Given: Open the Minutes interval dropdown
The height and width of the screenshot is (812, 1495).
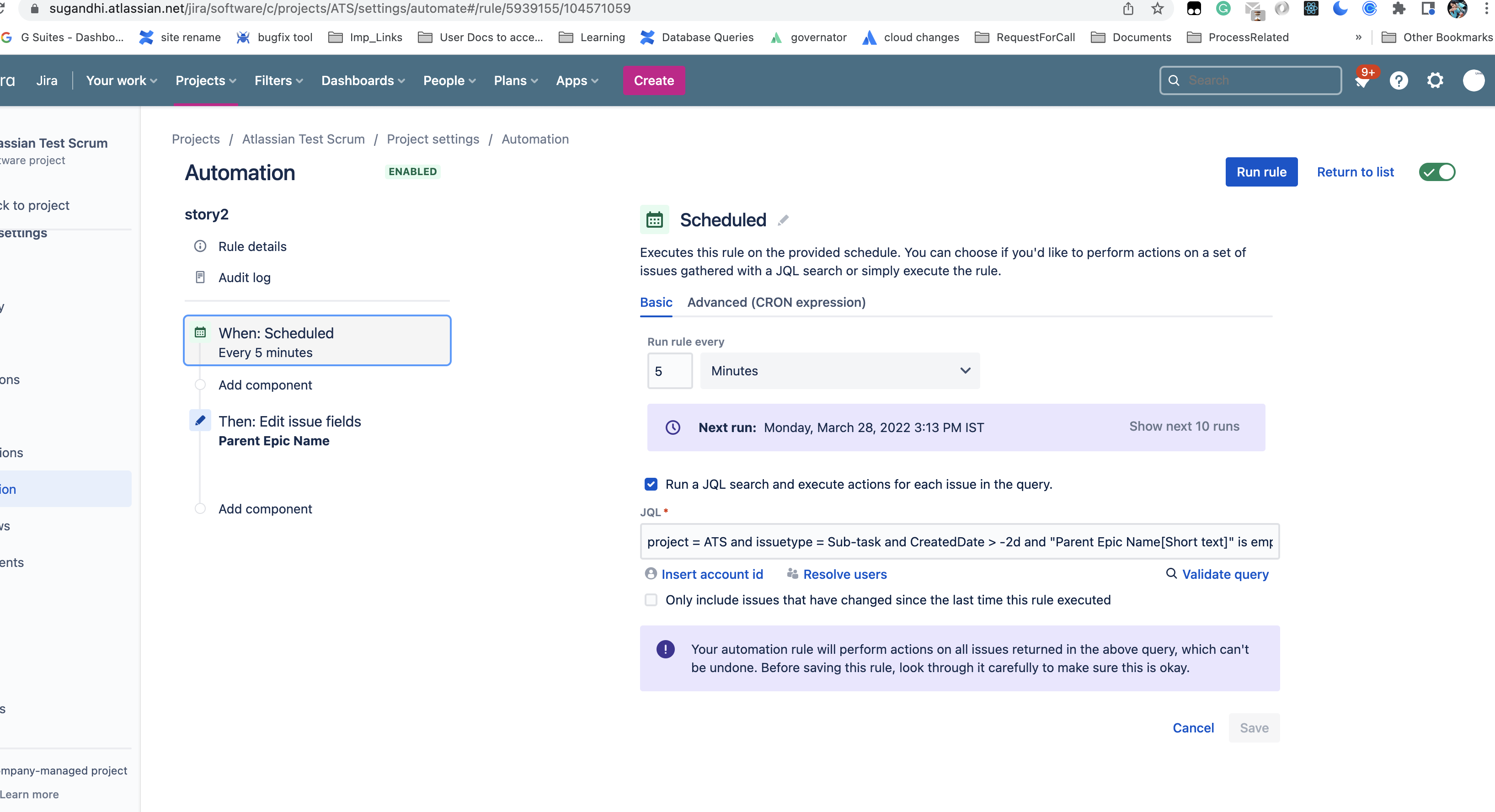Looking at the screenshot, I should pyautogui.click(x=840, y=371).
